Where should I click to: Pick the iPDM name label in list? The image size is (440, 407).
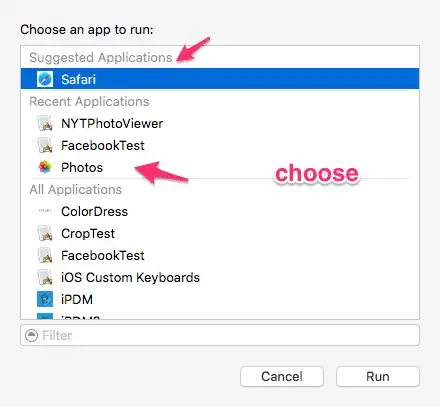77,299
